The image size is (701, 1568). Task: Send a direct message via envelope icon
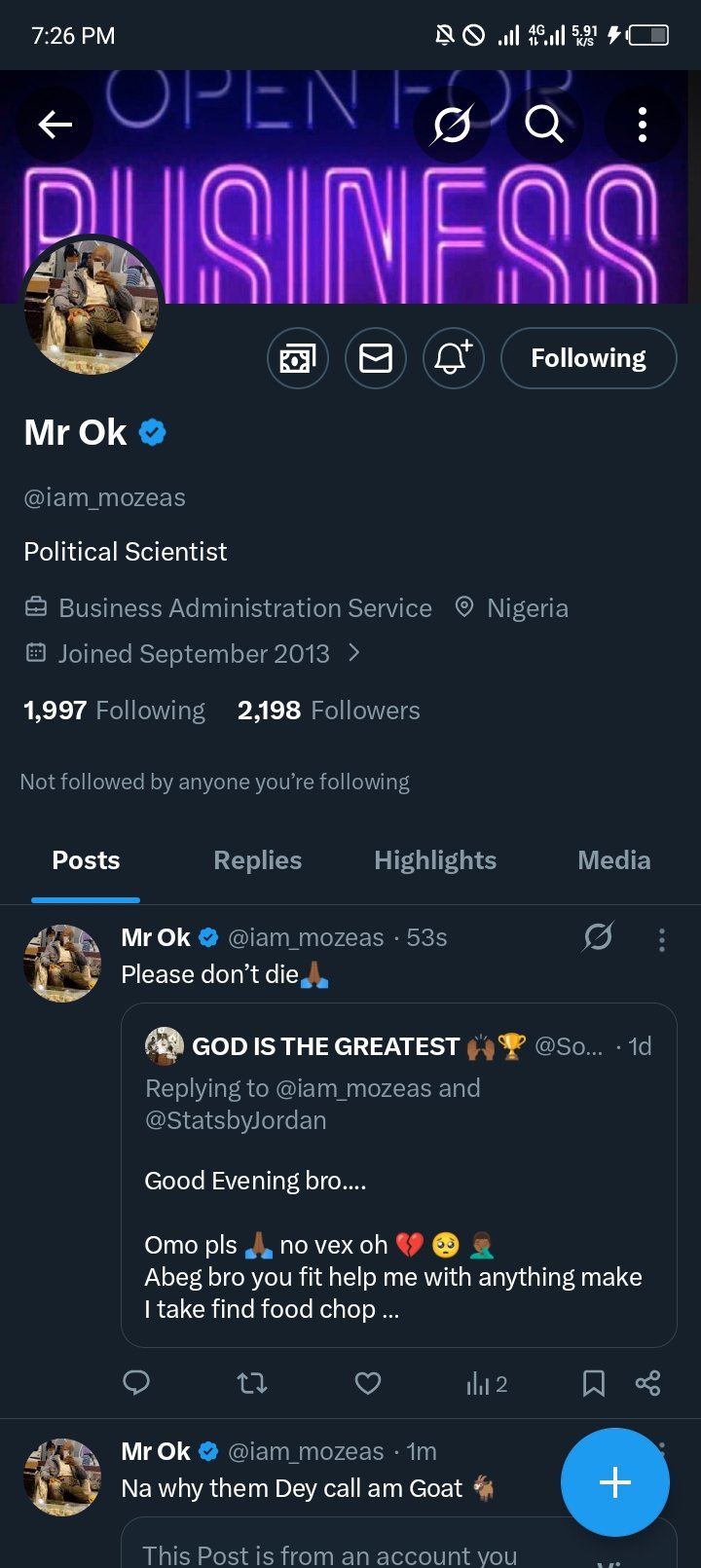pos(376,358)
